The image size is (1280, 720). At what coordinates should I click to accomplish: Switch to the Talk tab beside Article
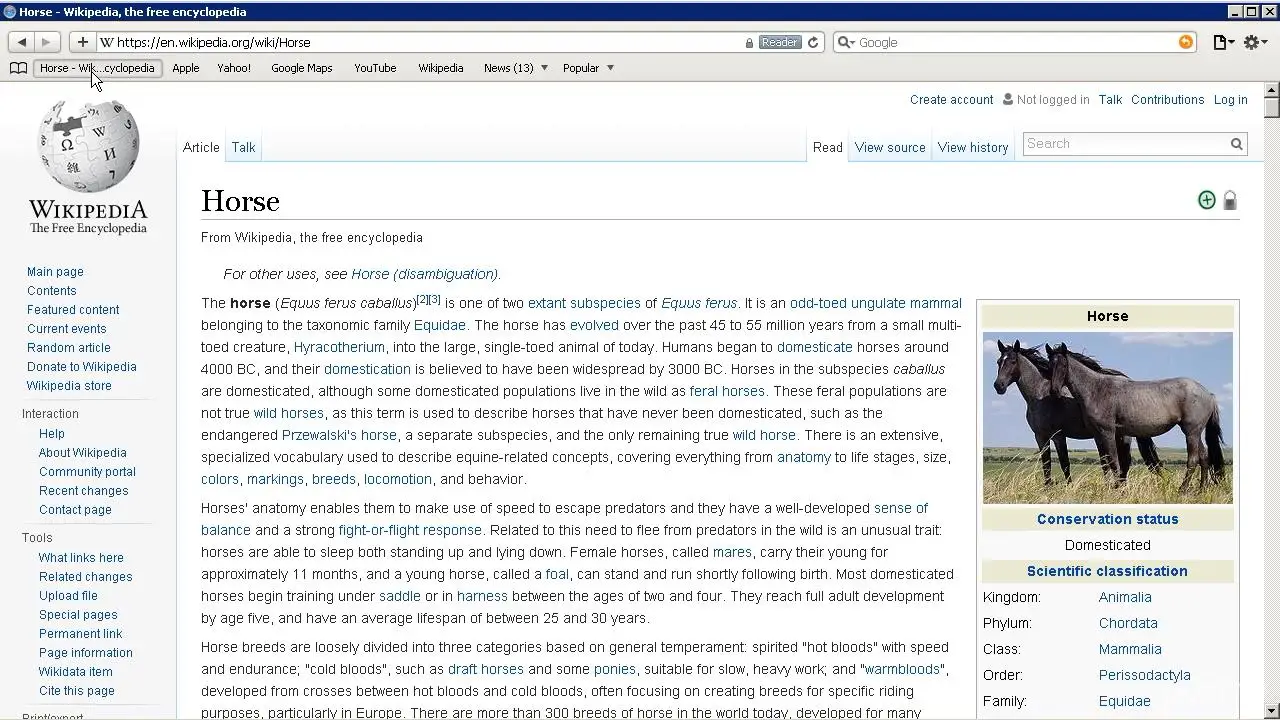pos(243,147)
